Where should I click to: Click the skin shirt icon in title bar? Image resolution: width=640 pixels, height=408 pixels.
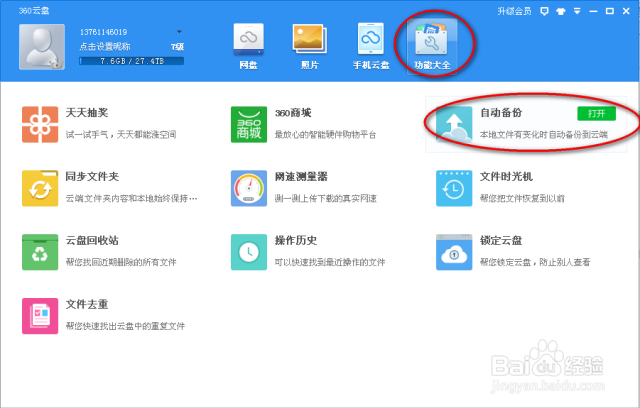(561, 11)
